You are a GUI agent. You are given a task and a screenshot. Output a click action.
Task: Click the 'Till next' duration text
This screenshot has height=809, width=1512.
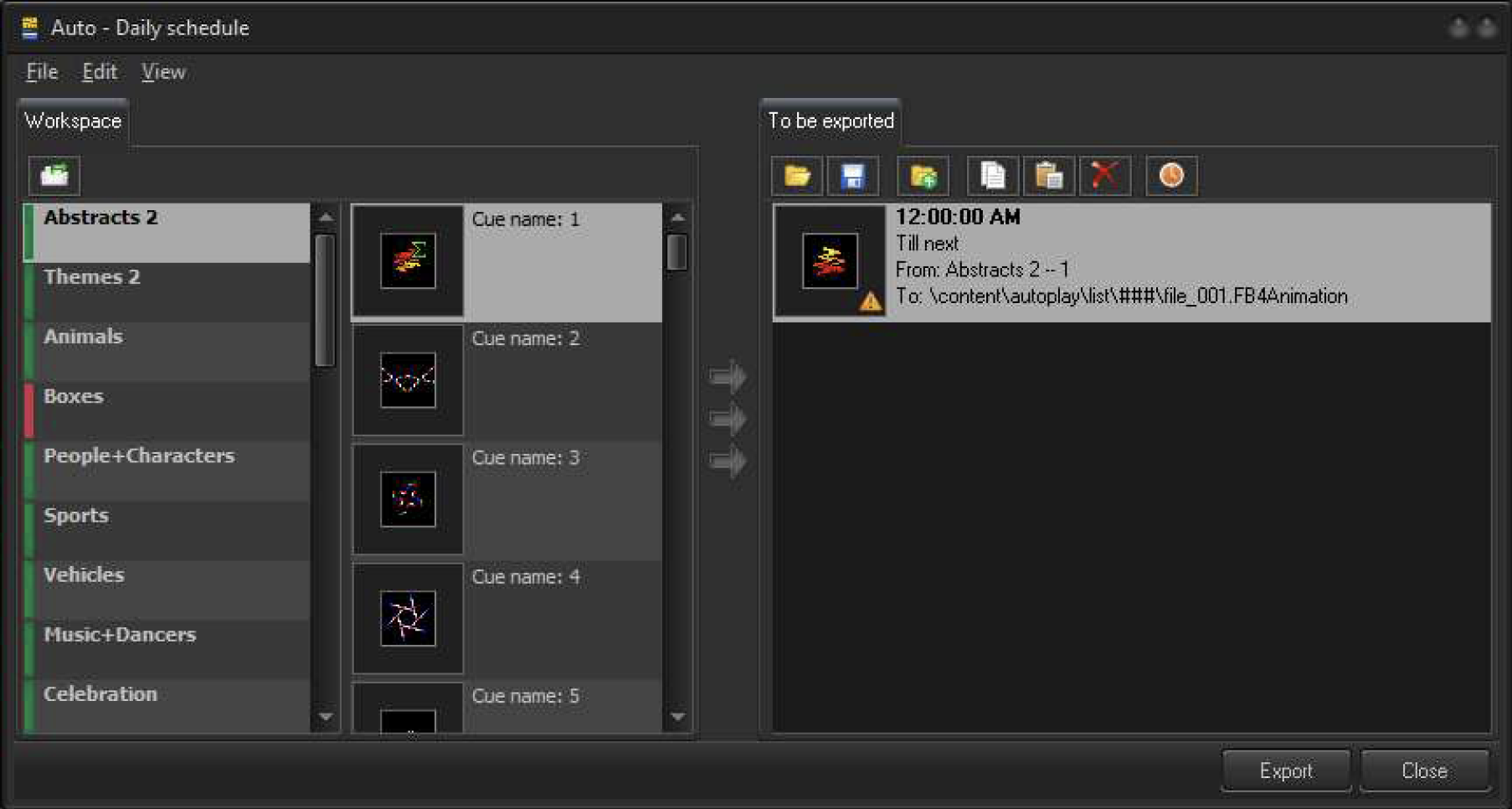(x=927, y=244)
